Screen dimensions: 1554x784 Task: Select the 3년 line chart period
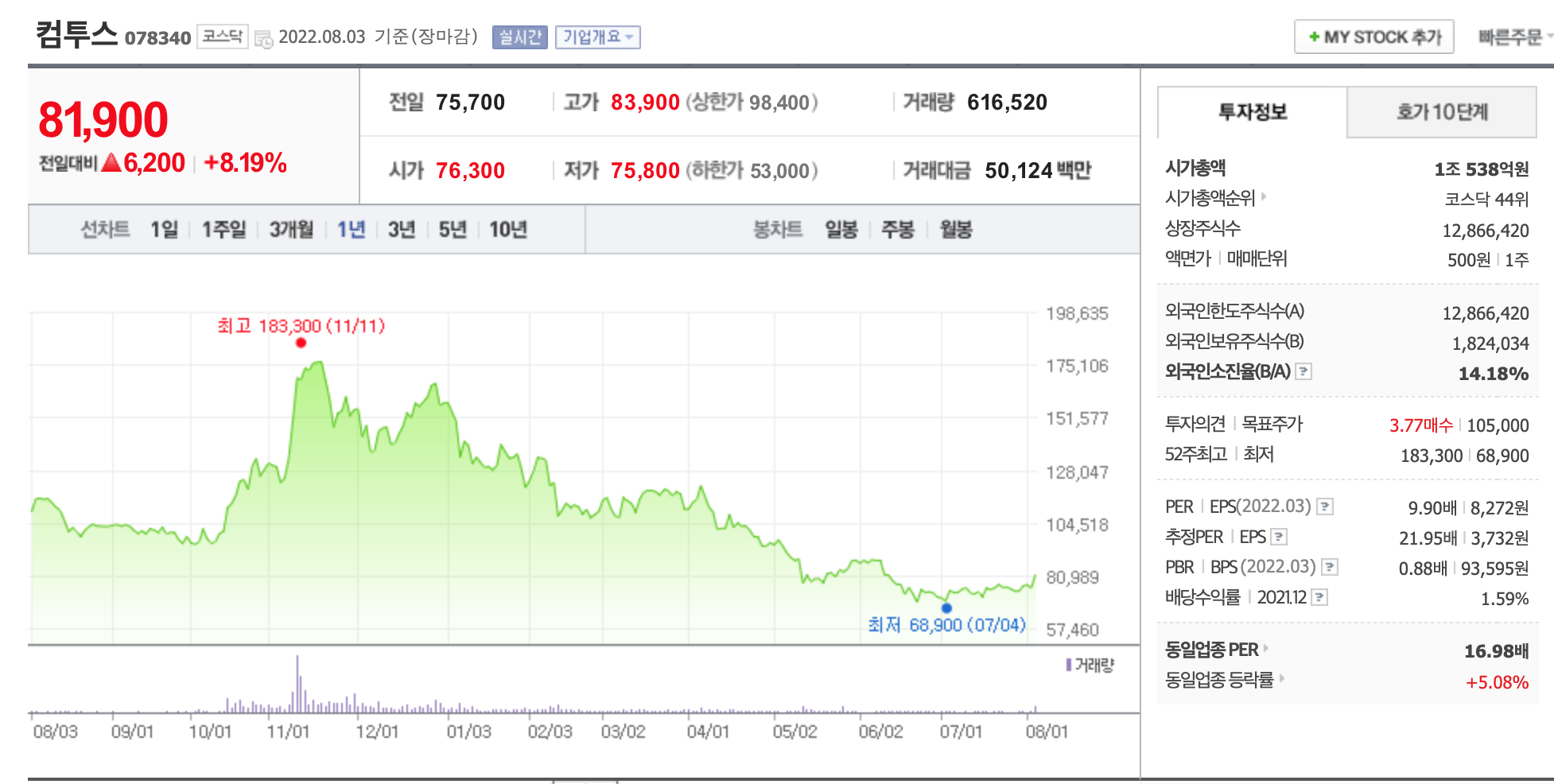coord(402,230)
